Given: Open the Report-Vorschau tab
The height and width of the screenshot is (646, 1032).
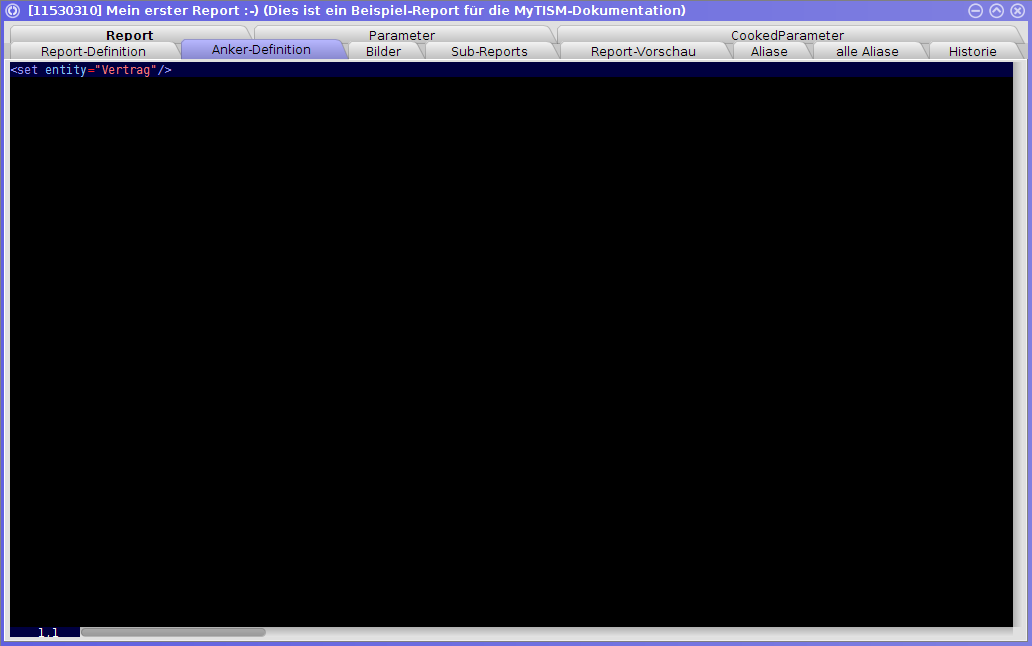Looking at the screenshot, I should click(645, 51).
